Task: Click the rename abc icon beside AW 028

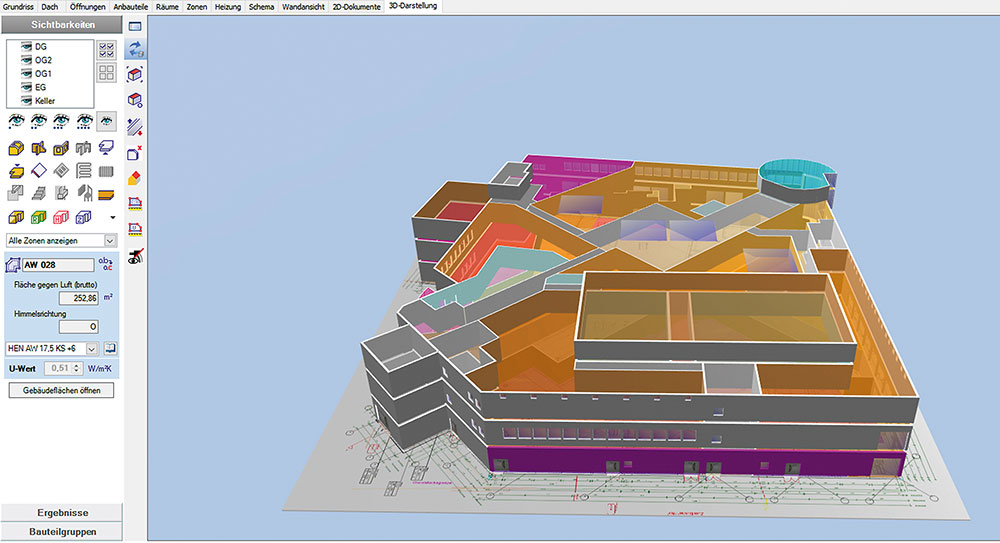Action: (106, 264)
